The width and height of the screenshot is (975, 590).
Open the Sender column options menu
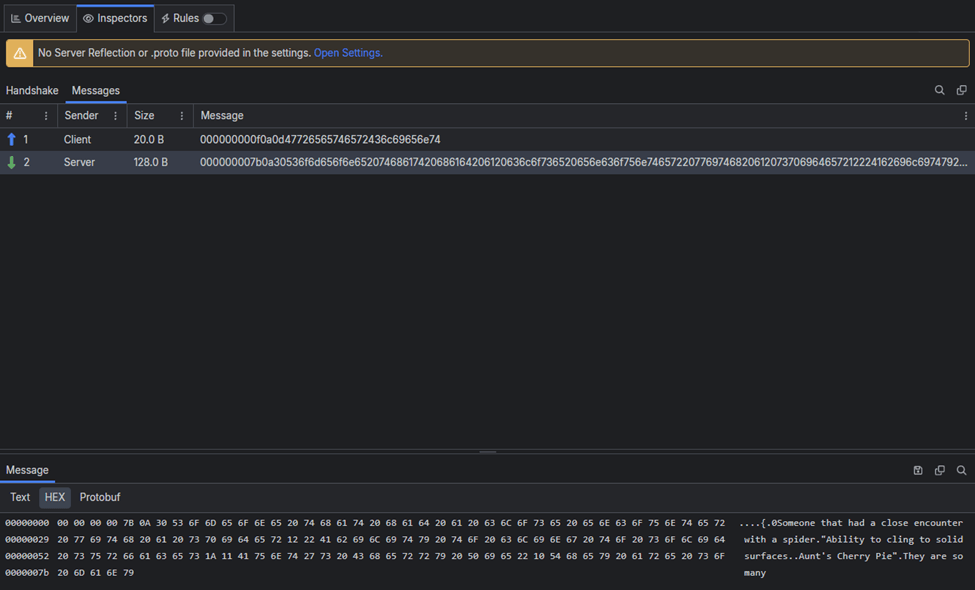[115, 116]
